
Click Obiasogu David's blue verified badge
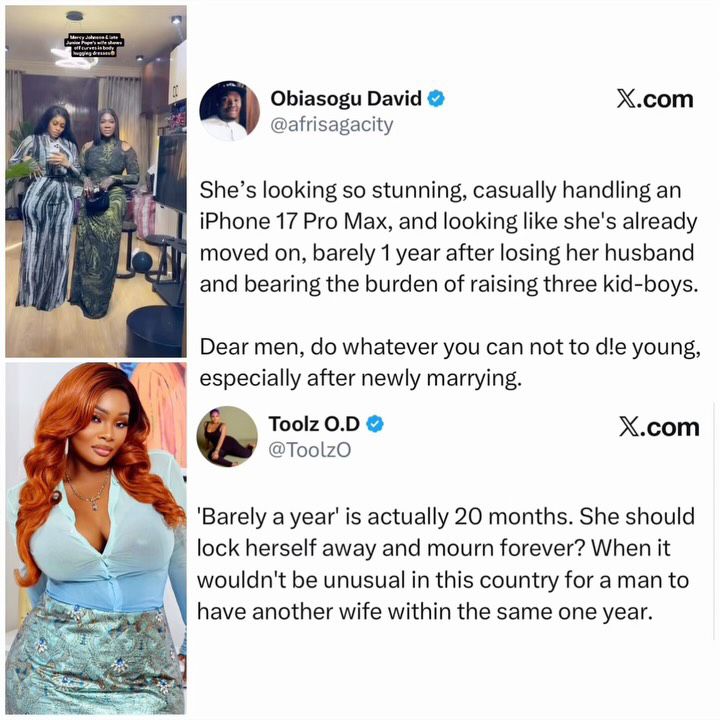(436, 99)
